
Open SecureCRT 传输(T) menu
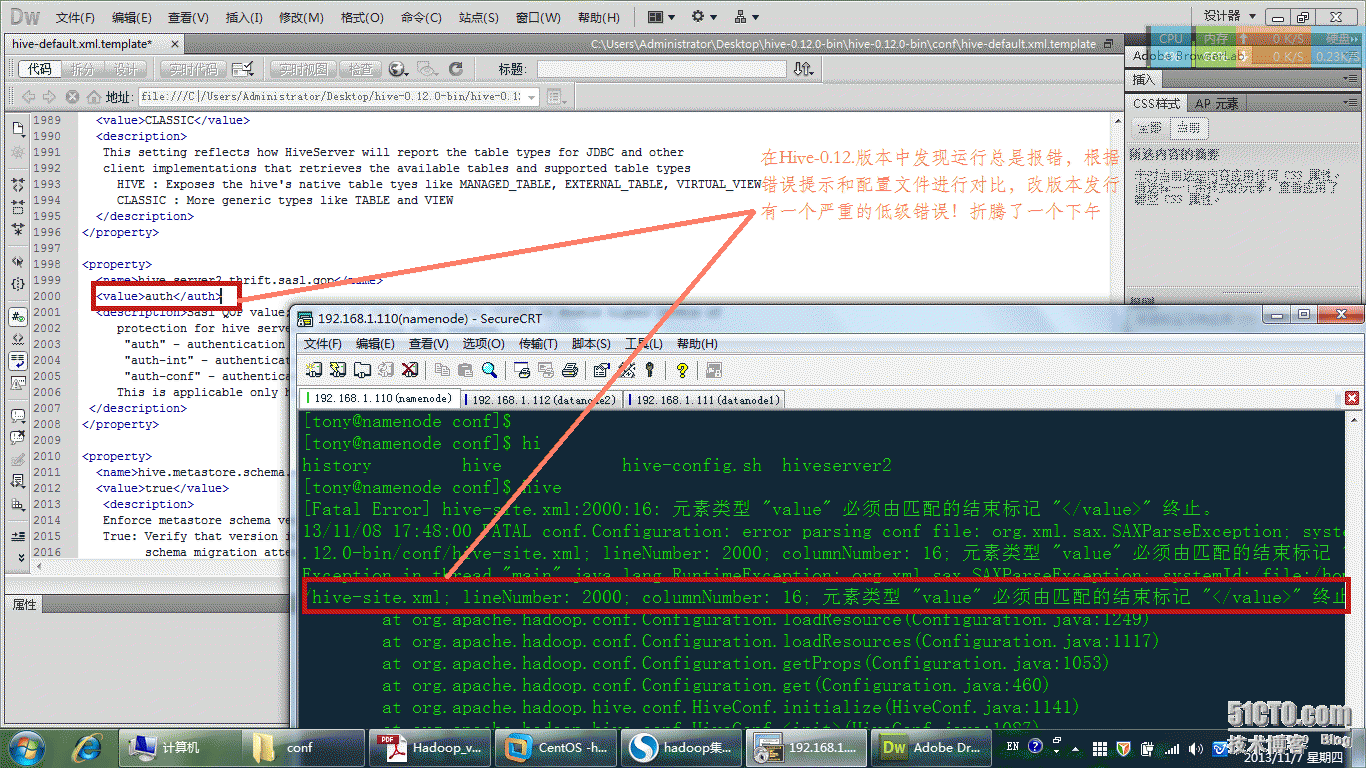538,343
